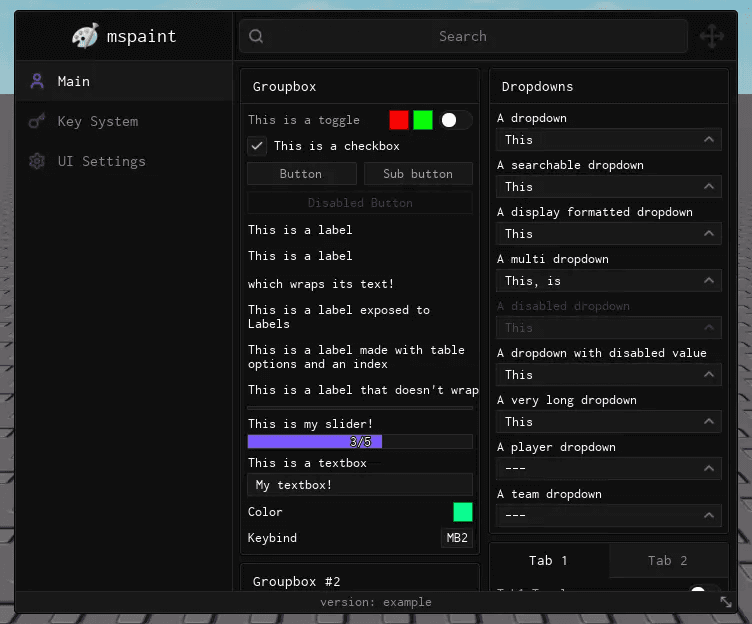Open UI Settings via the gear icon
This screenshot has width=752, height=624.
pyautogui.click(x=37, y=161)
